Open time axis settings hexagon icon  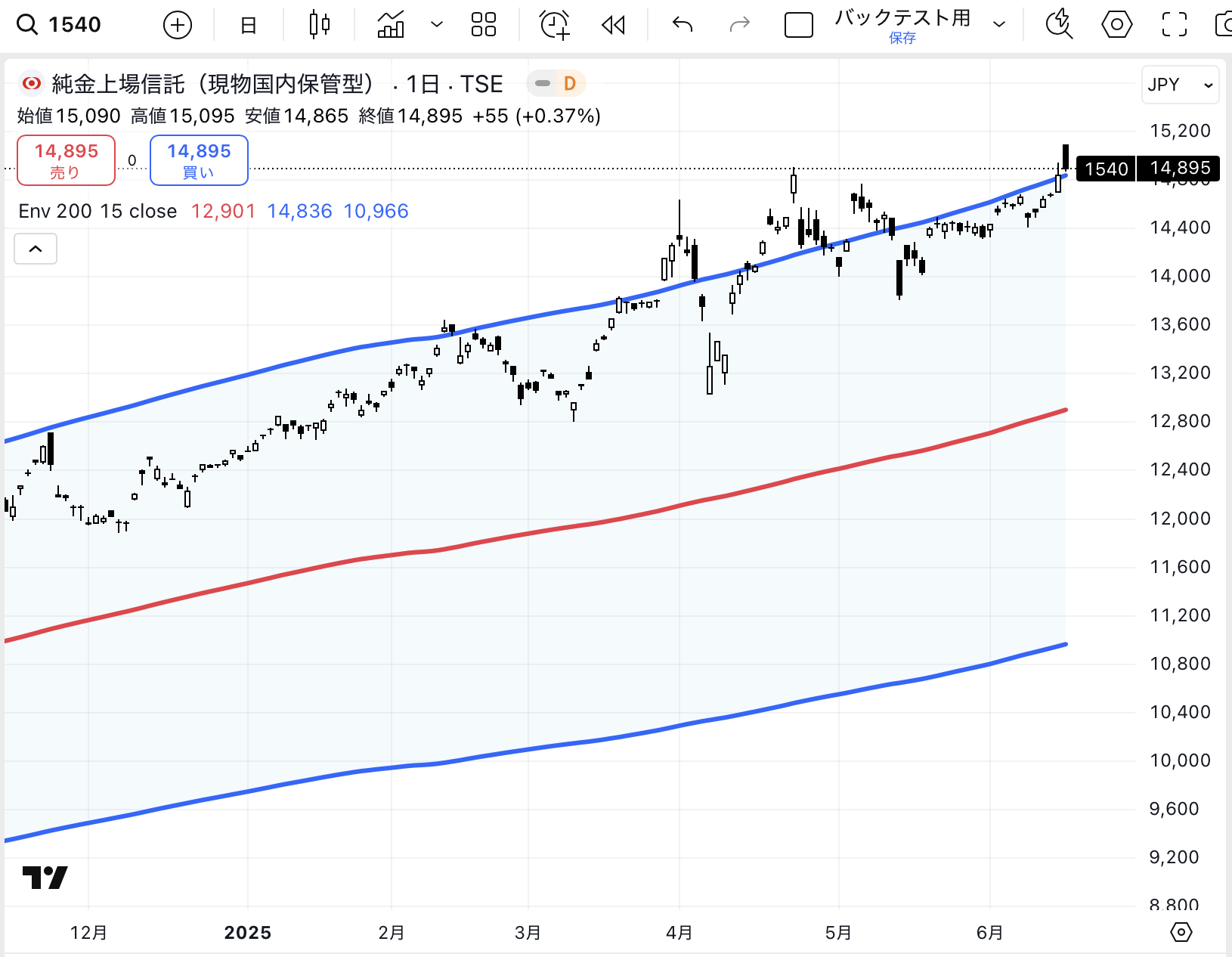[1181, 932]
